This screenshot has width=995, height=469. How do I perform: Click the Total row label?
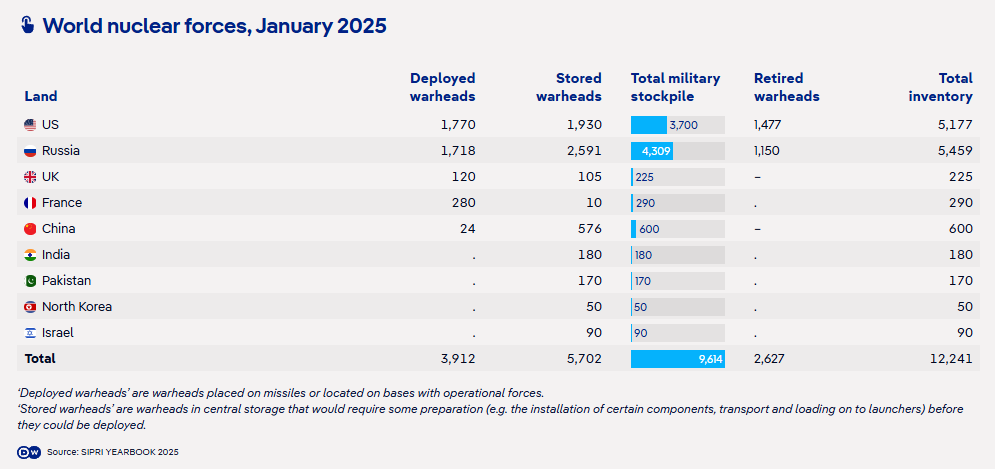coord(40,358)
